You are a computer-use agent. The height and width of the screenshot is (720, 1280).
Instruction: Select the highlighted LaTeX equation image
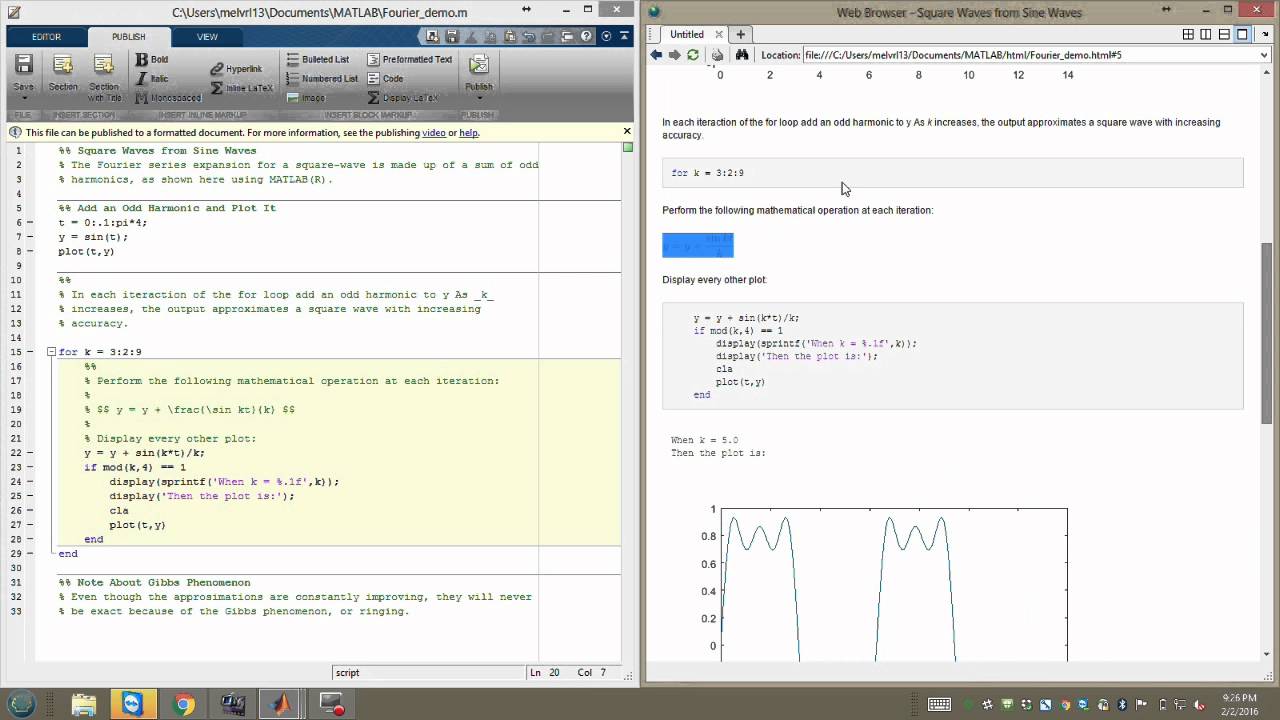click(697, 245)
